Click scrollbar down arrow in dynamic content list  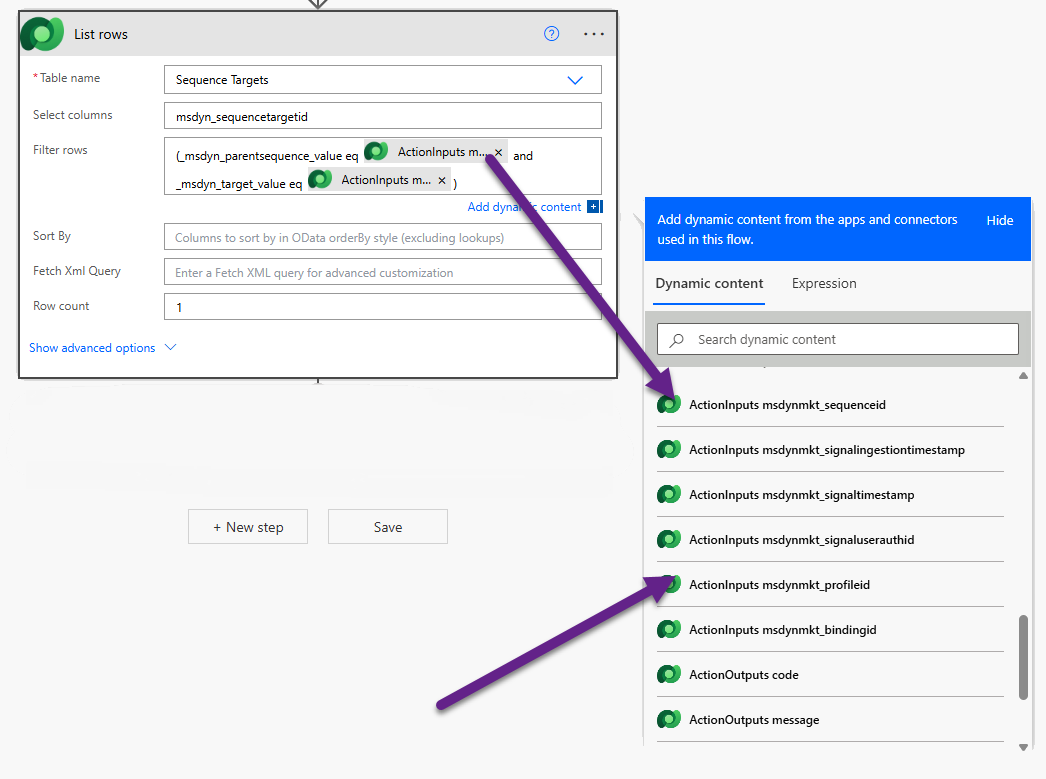pyautogui.click(x=1023, y=747)
